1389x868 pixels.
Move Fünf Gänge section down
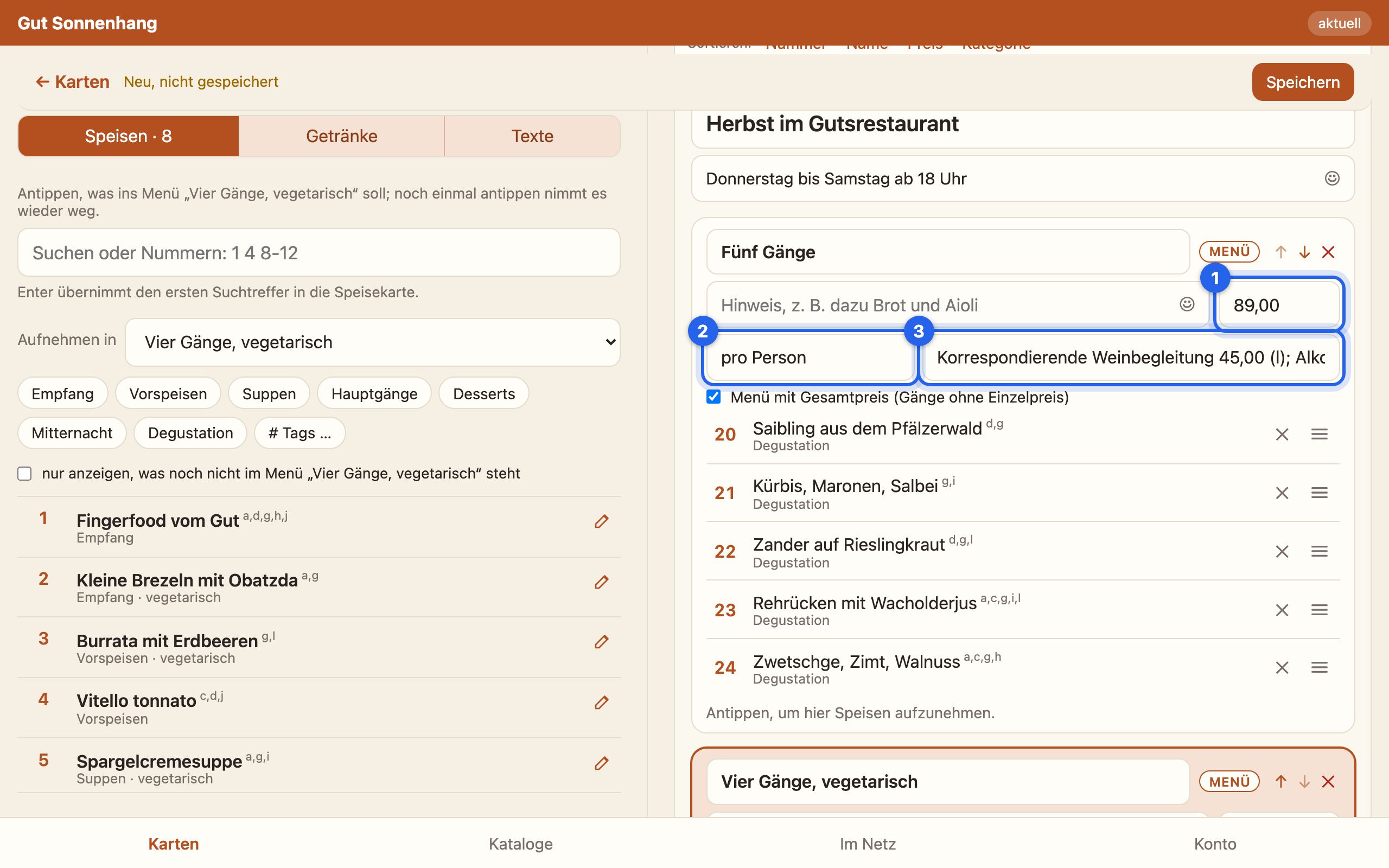coord(1304,252)
